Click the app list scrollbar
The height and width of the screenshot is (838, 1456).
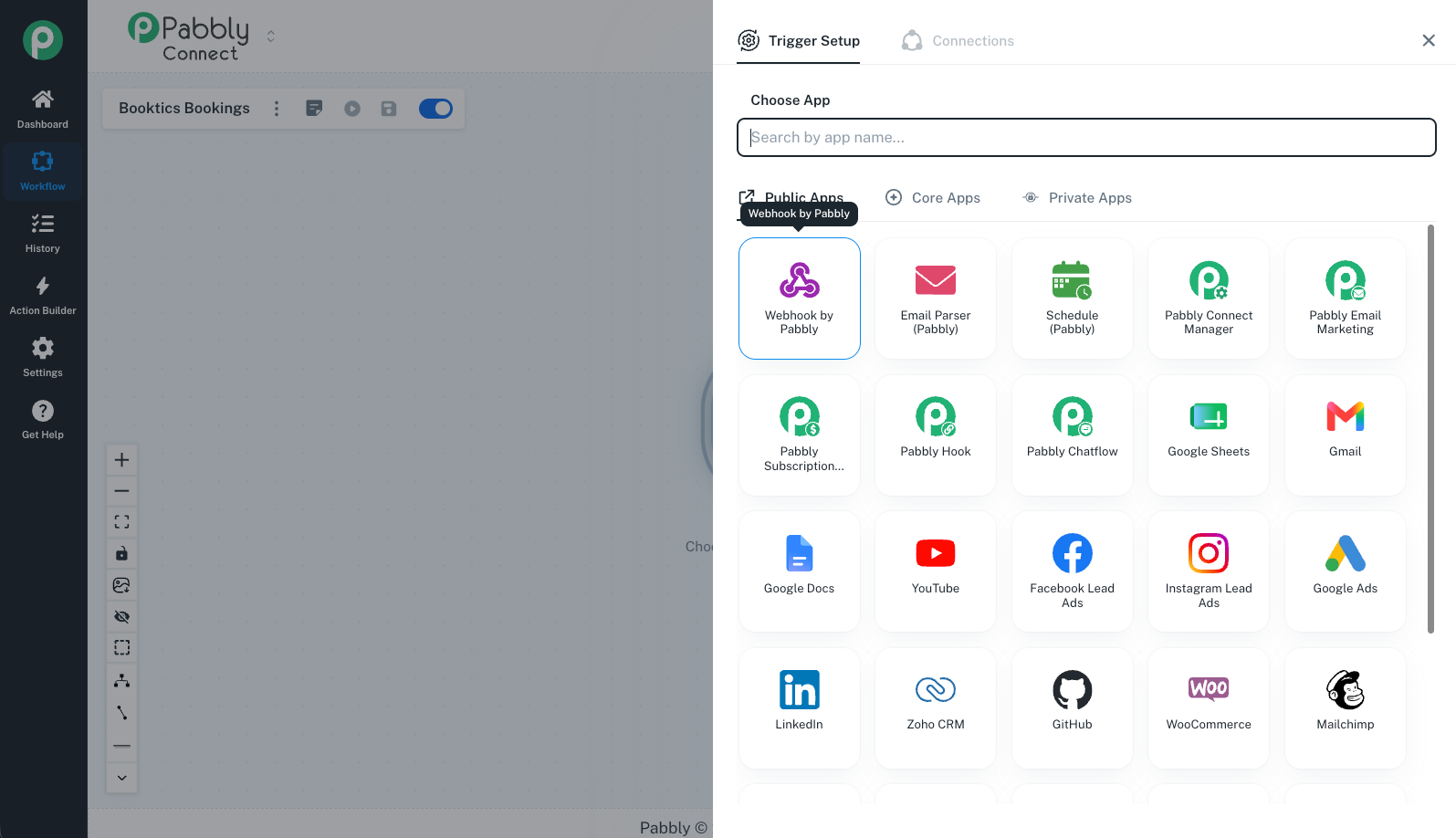pos(1430,429)
